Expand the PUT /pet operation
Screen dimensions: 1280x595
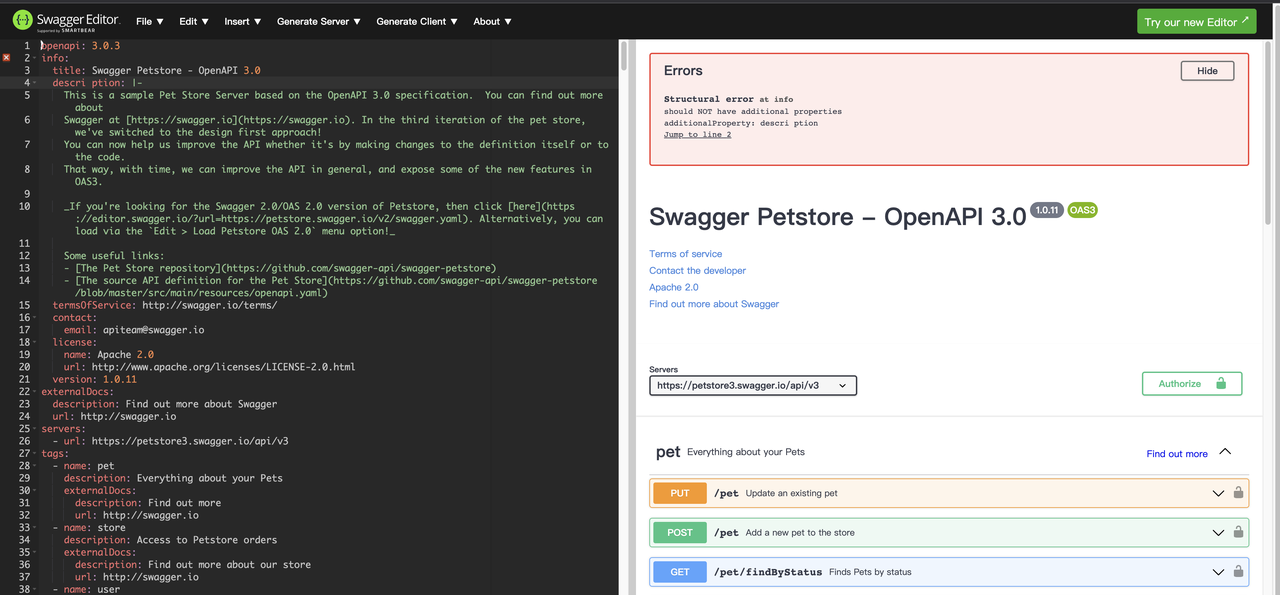1217,492
